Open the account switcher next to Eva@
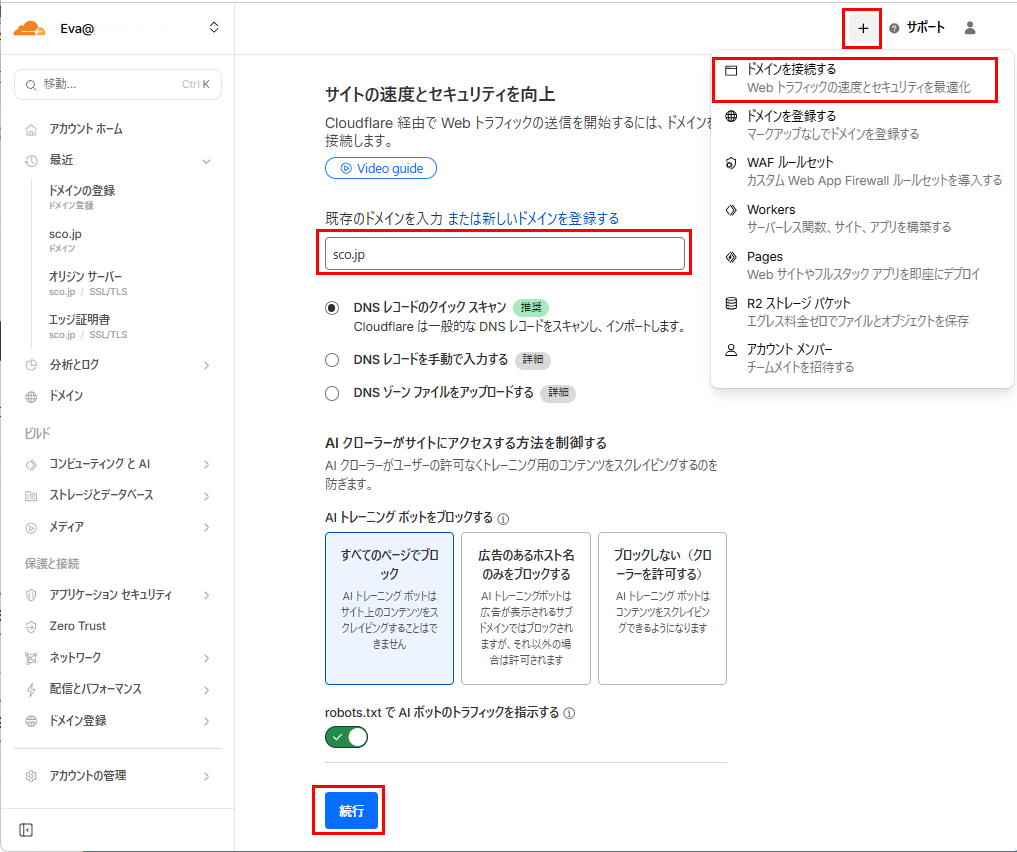 point(213,28)
